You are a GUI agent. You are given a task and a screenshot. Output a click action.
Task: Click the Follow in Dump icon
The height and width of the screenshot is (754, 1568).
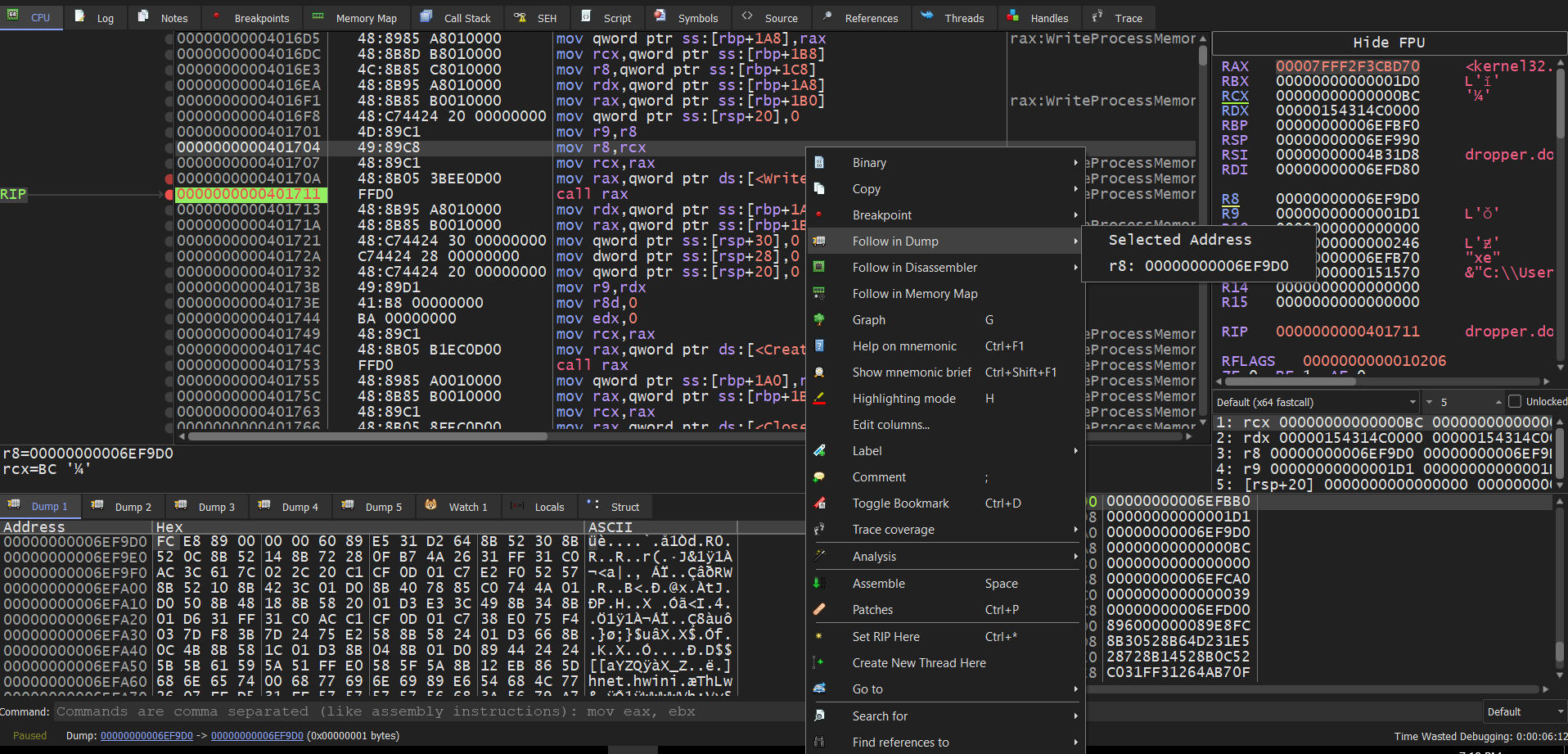click(x=819, y=242)
